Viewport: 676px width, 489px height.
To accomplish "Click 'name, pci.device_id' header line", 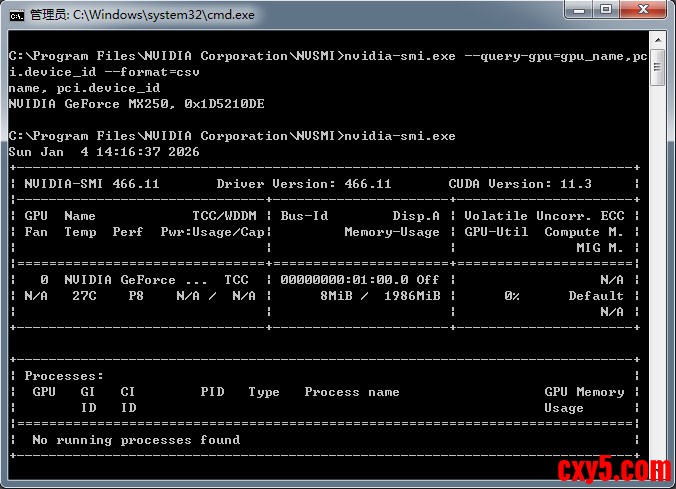I will click(x=84, y=88).
